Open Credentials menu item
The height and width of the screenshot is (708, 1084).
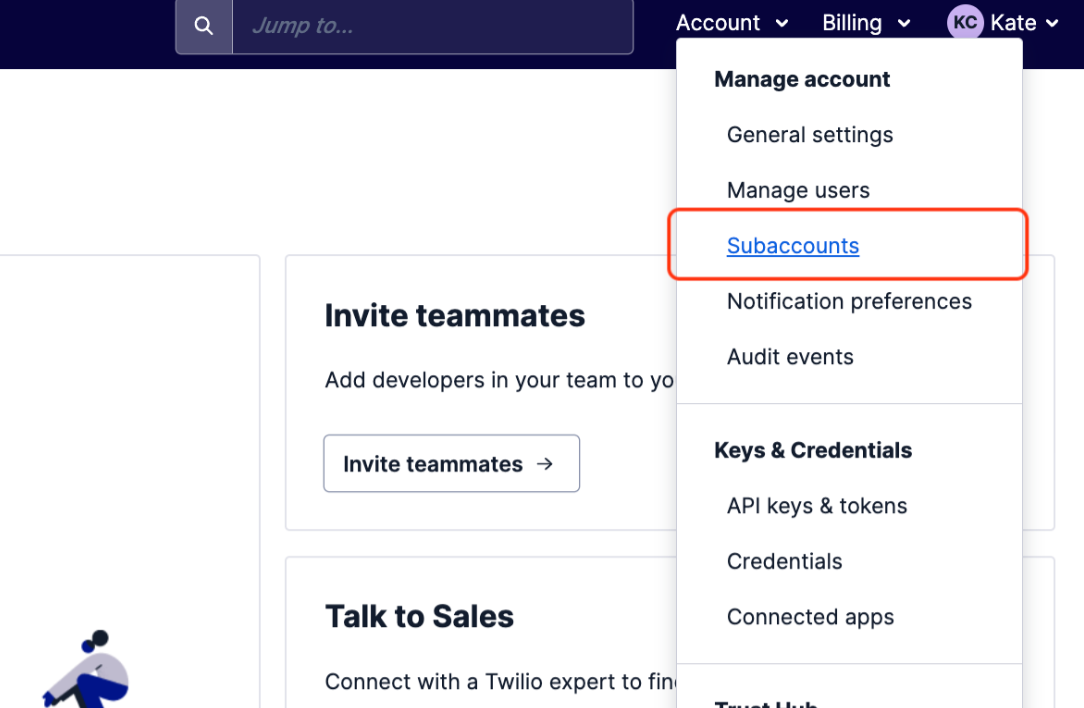pos(784,561)
